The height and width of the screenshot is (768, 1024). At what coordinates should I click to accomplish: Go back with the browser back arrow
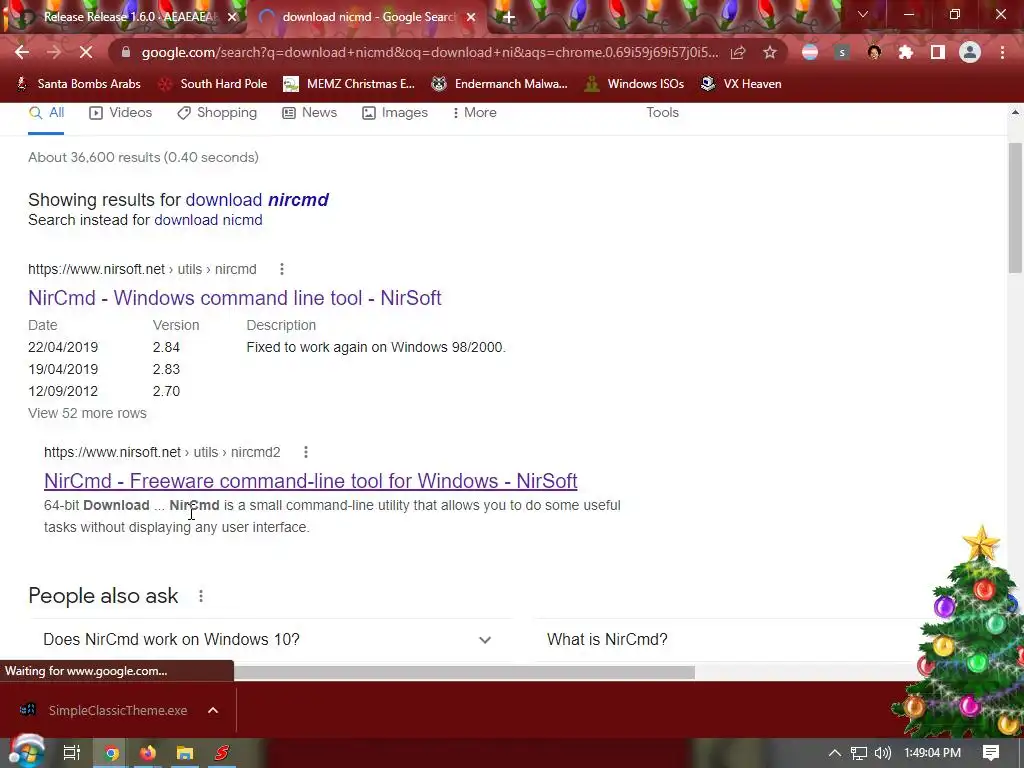click(x=22, y=52)
